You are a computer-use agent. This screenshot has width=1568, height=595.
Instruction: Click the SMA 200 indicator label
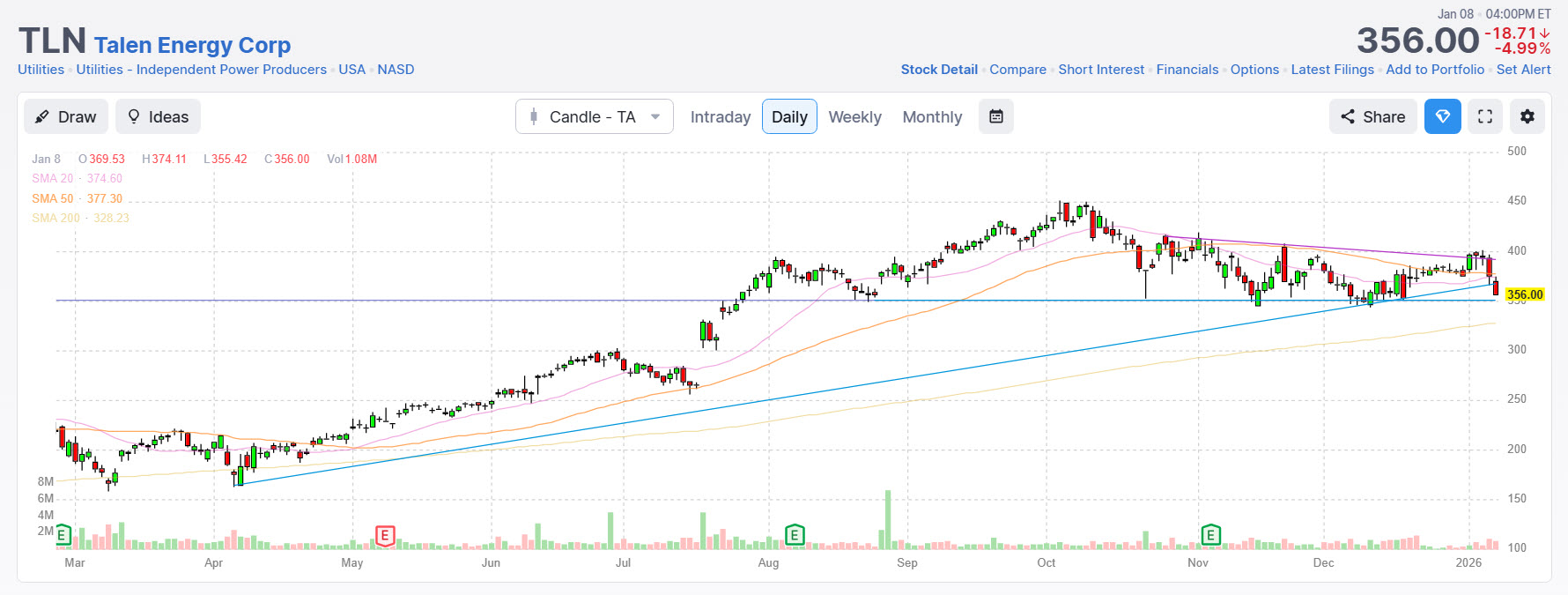55,218
